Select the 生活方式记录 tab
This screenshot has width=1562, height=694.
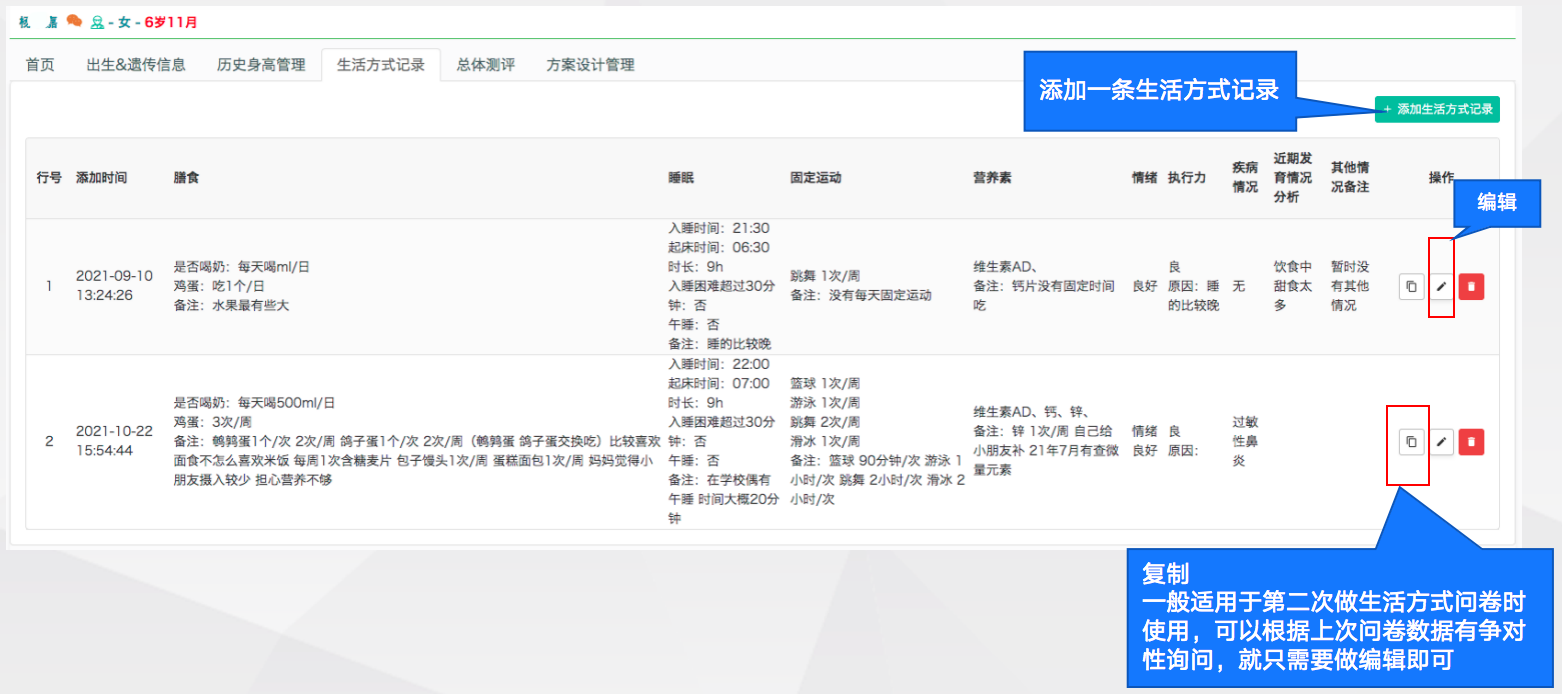pyautogui.click(x=381, y=65)
